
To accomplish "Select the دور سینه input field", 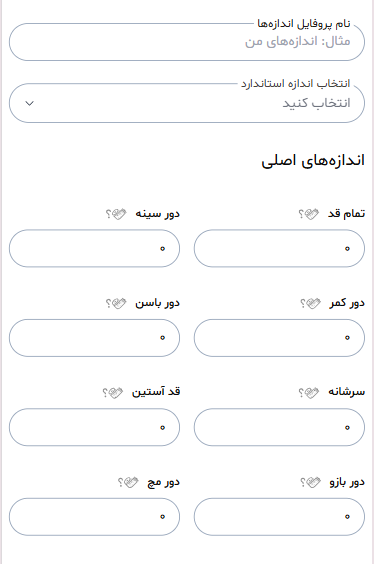I will (x=94, y=248).
